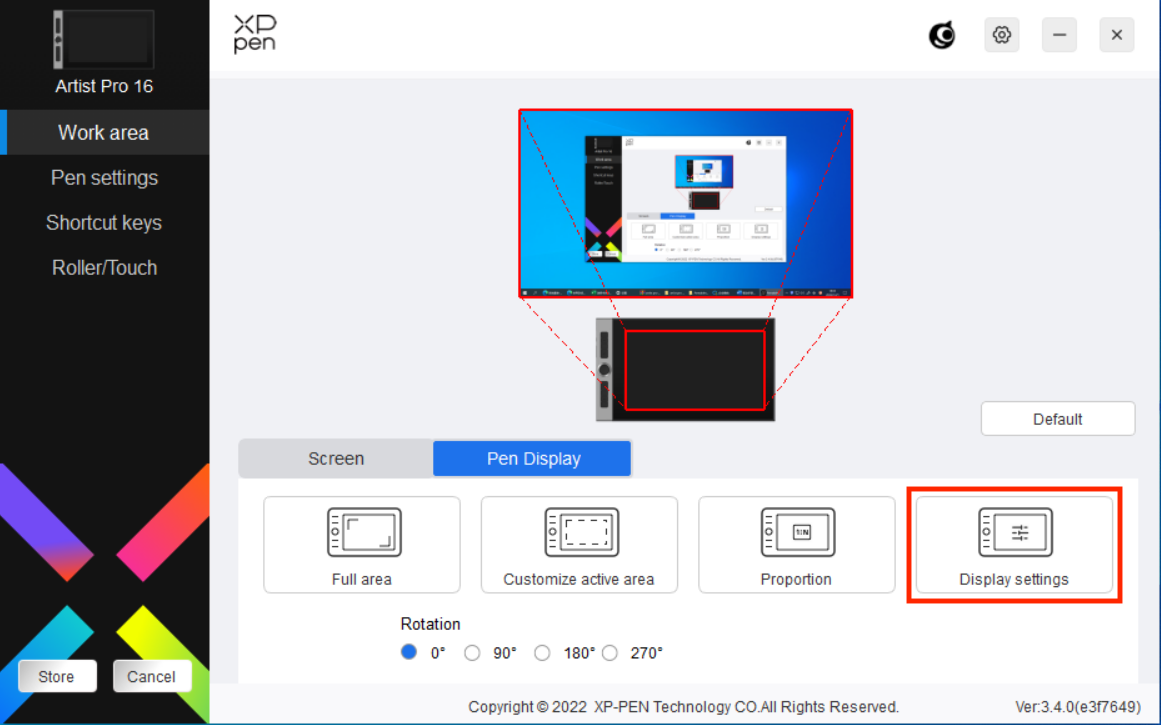Click the Full area icon

click(x=364, y=532)
